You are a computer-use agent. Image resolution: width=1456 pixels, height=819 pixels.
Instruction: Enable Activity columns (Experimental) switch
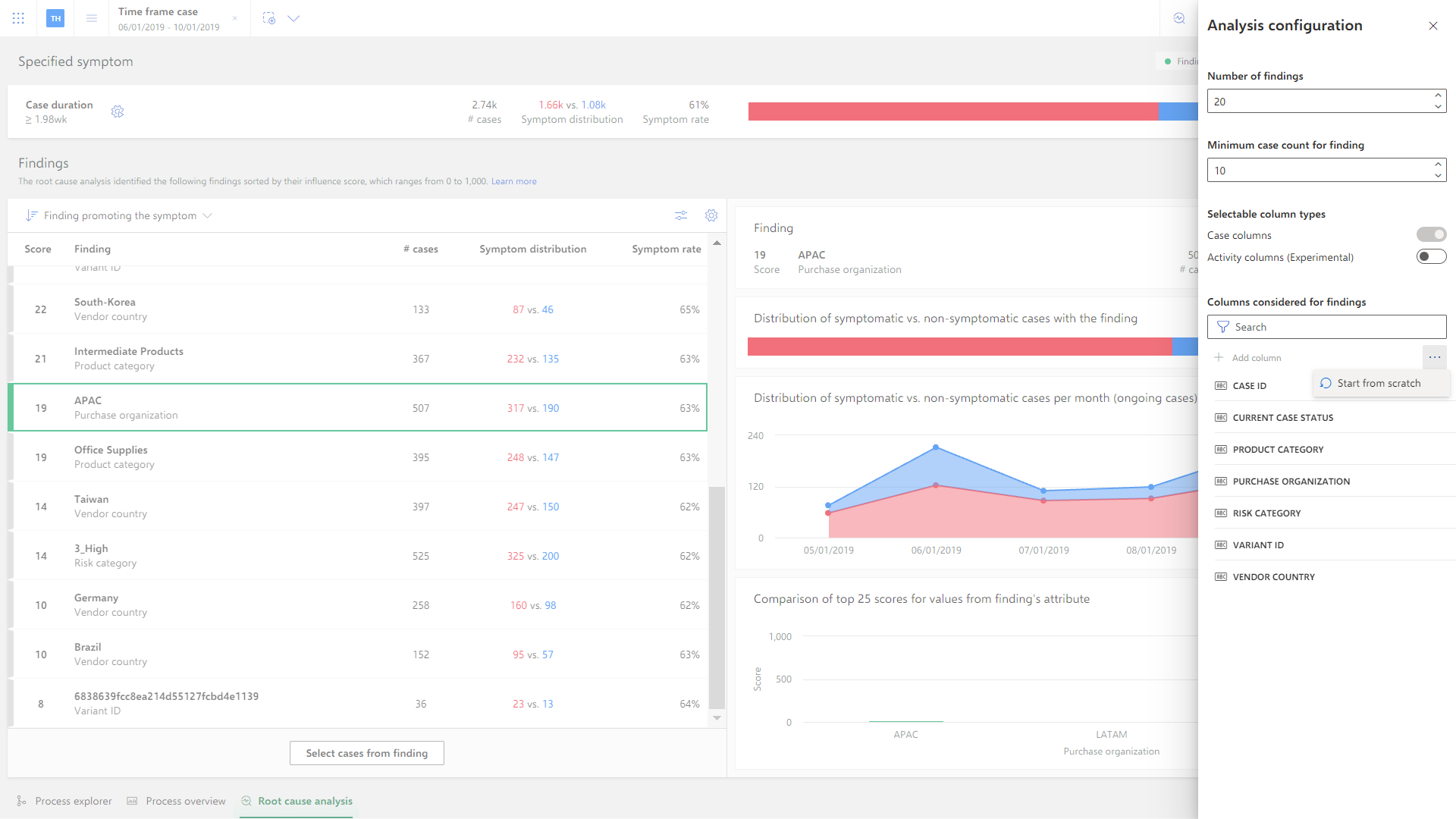click(x=1431, y=257)
